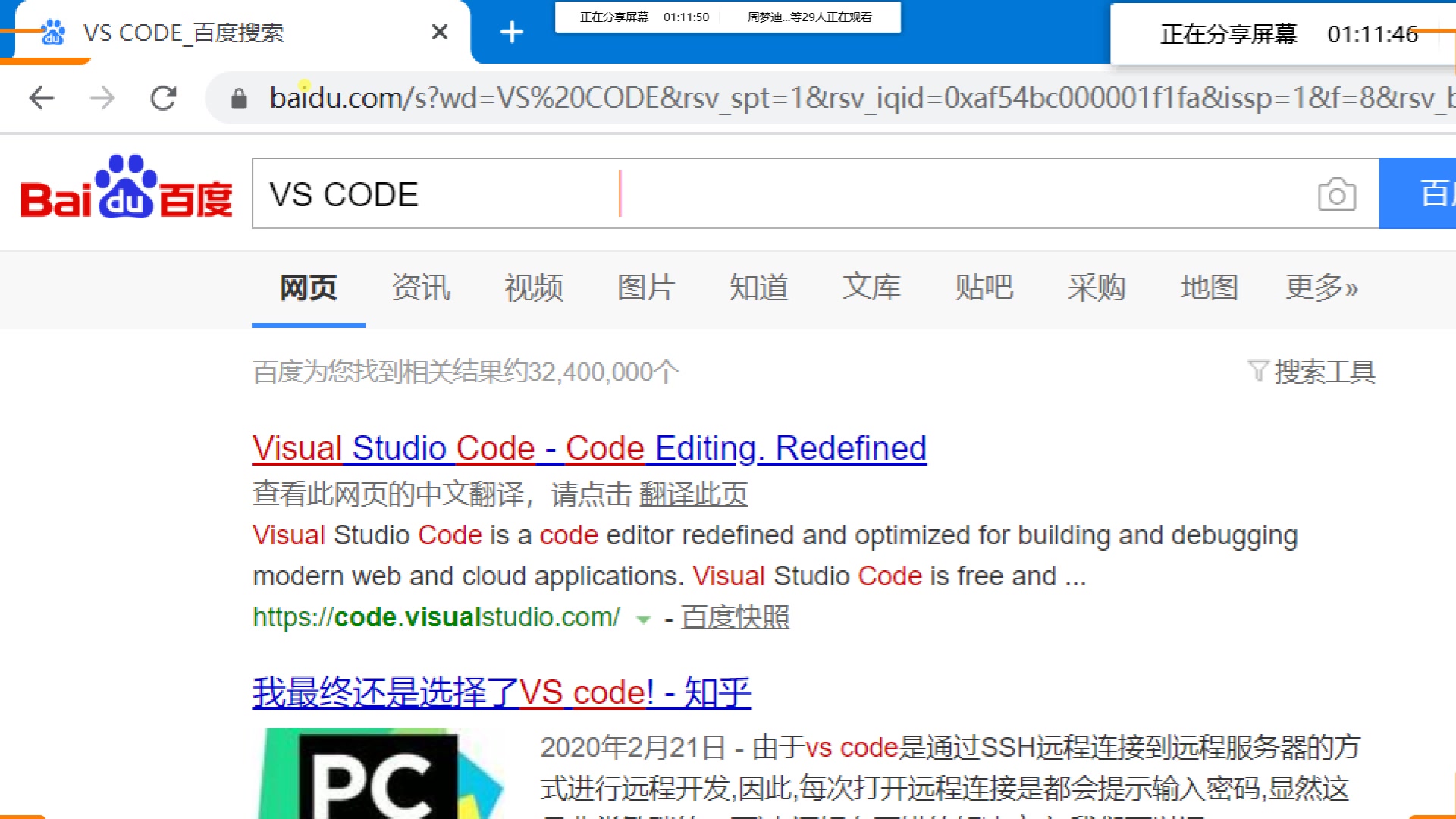Screen dimensions: 1456x819
Task: View site security lock info
Action: (239, 99)
